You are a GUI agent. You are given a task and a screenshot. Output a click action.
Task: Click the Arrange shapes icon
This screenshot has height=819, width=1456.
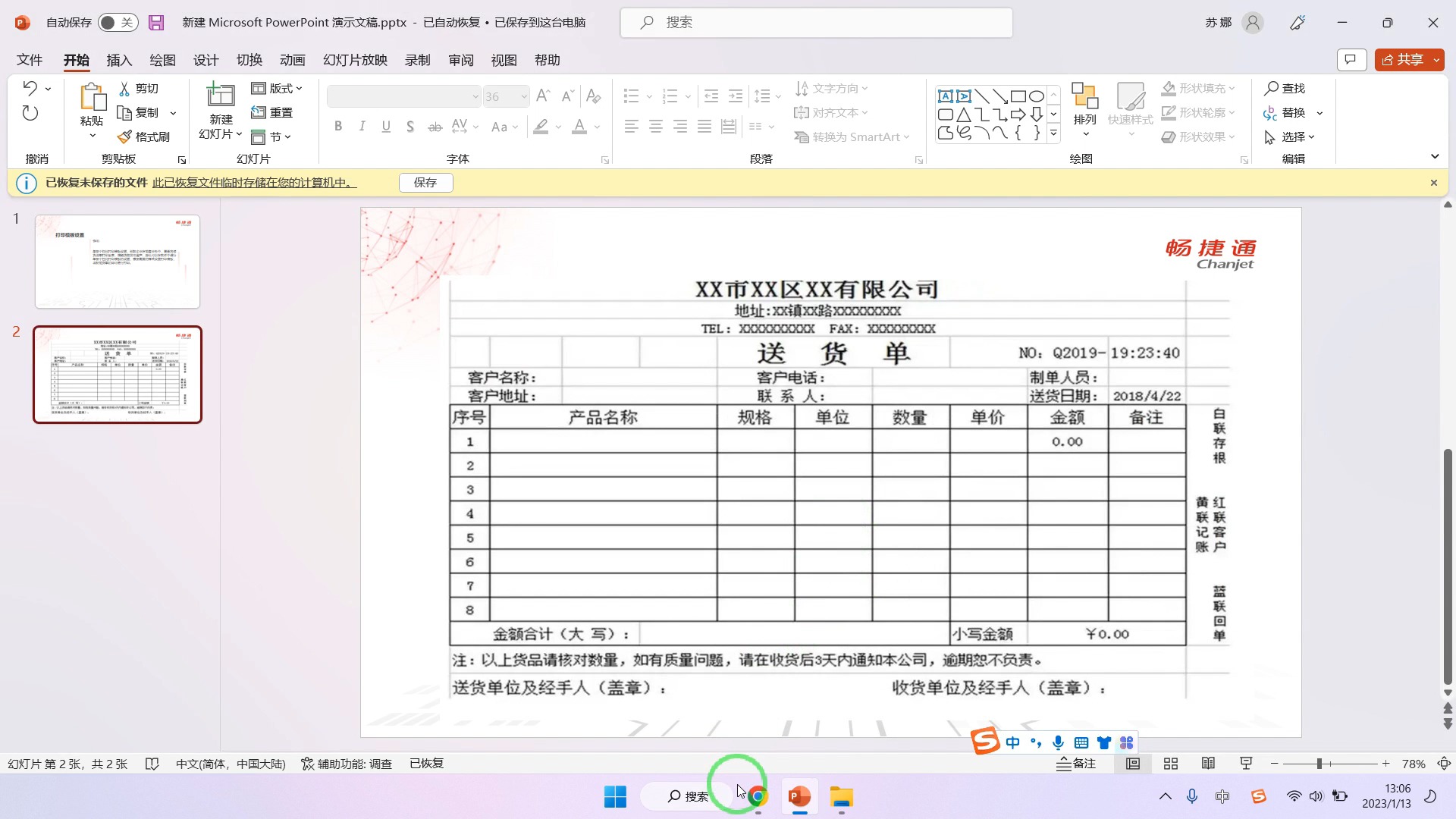tap(1084, 97)
